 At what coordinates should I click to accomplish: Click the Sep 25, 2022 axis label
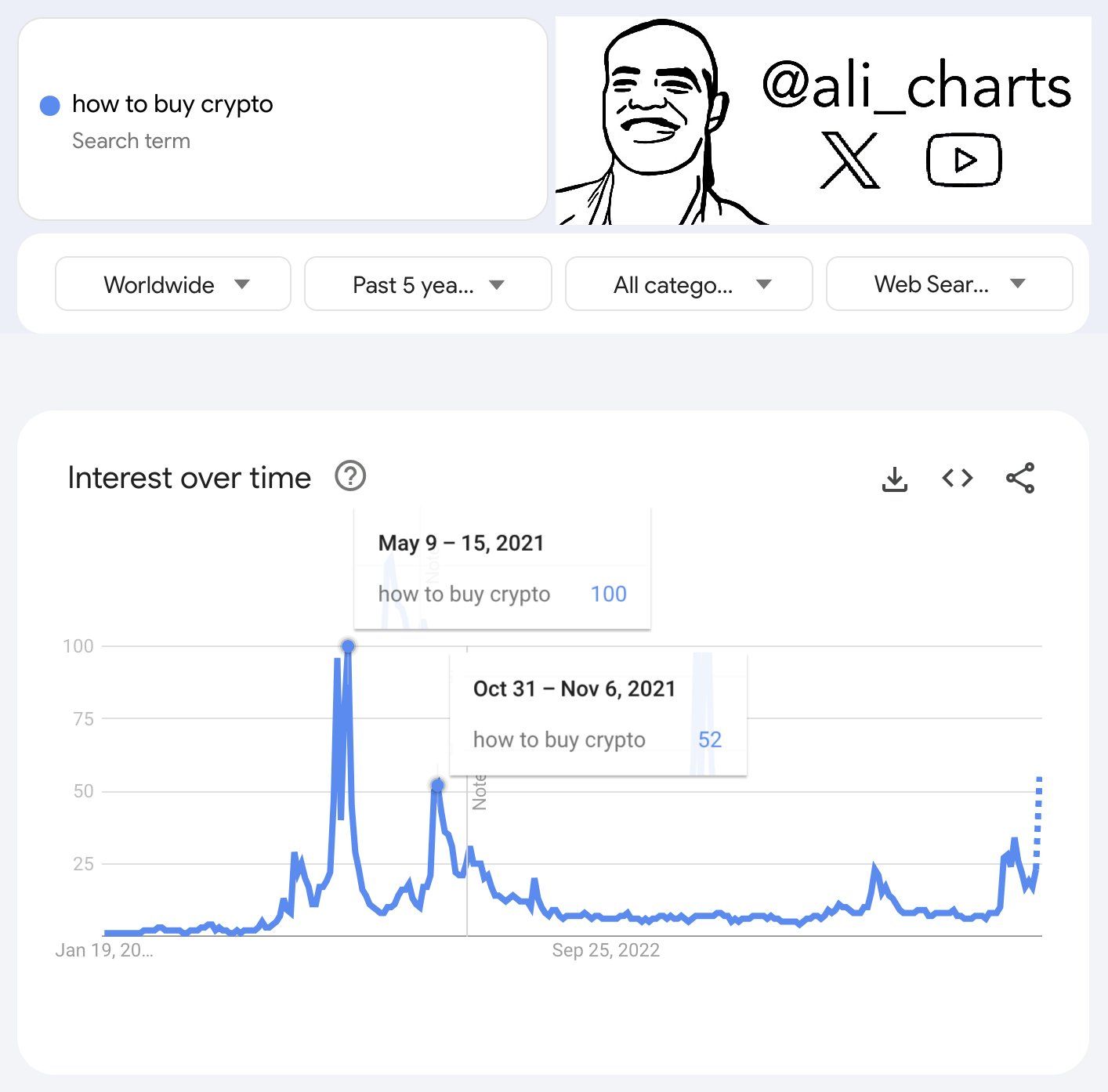tap(606, 950)
